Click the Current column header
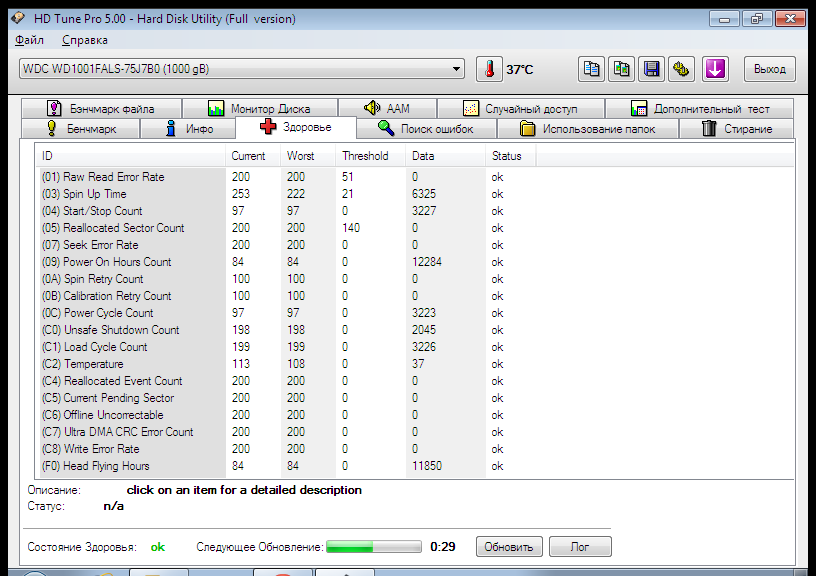The image size is (816, 576). point(253,156)
